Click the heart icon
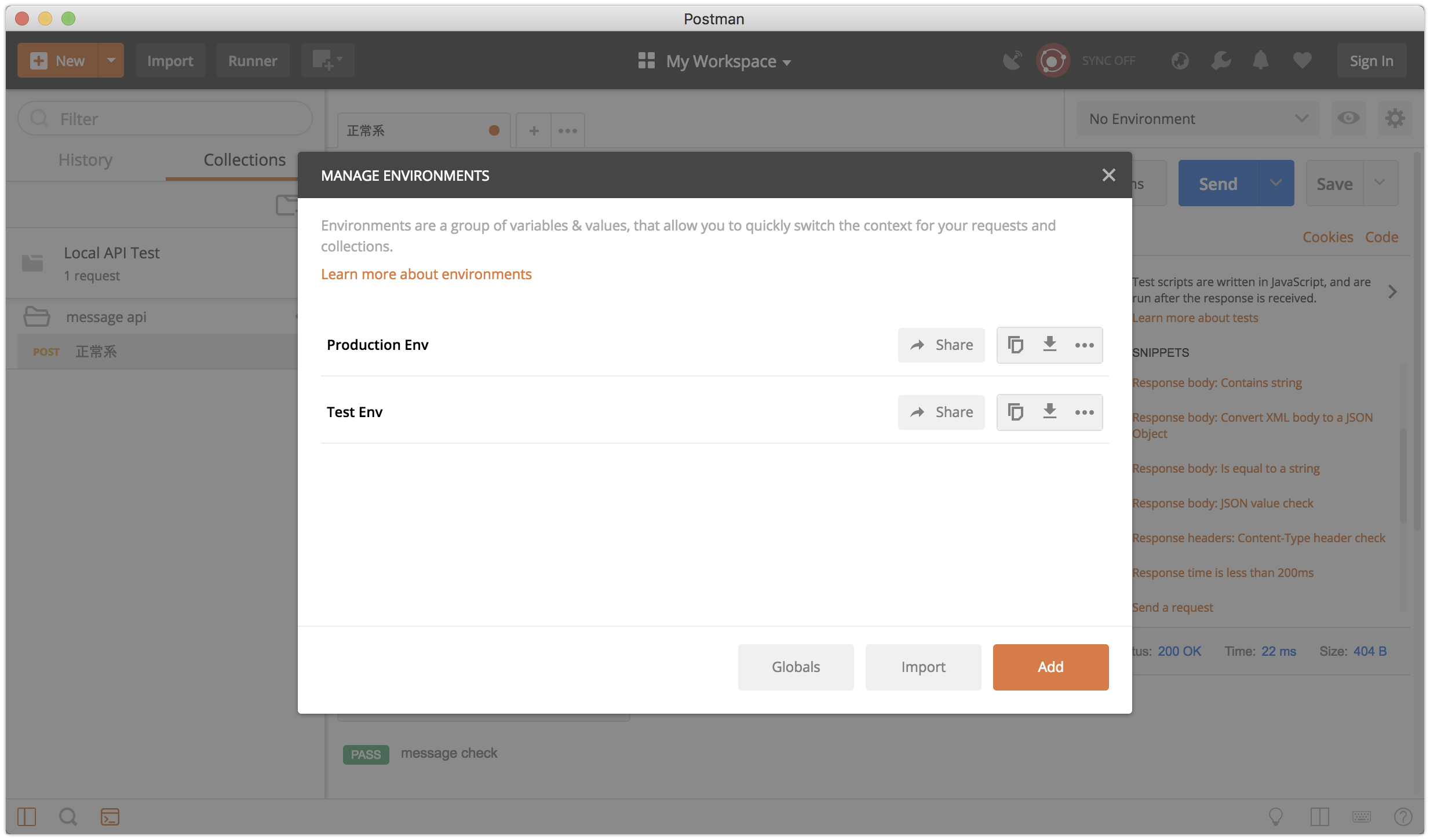 pos(1302,60)
